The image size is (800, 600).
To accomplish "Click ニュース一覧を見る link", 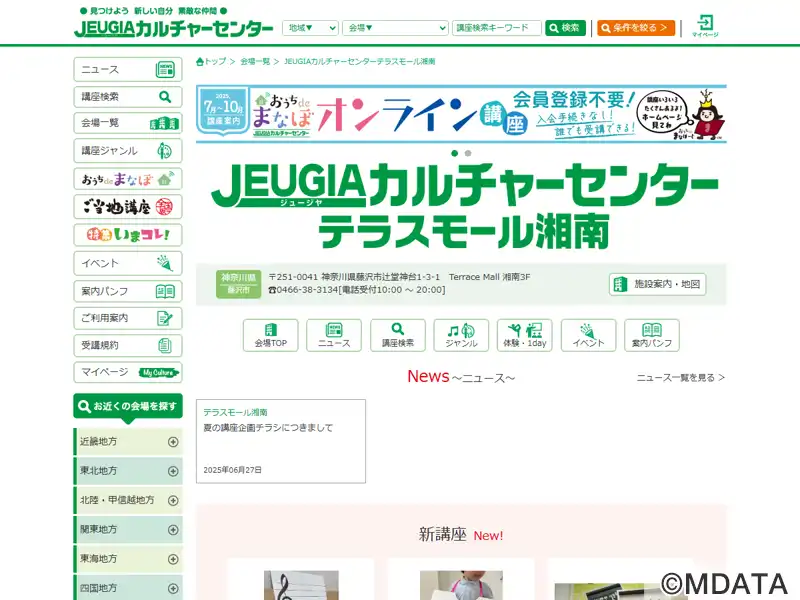I will pos(681,378).
